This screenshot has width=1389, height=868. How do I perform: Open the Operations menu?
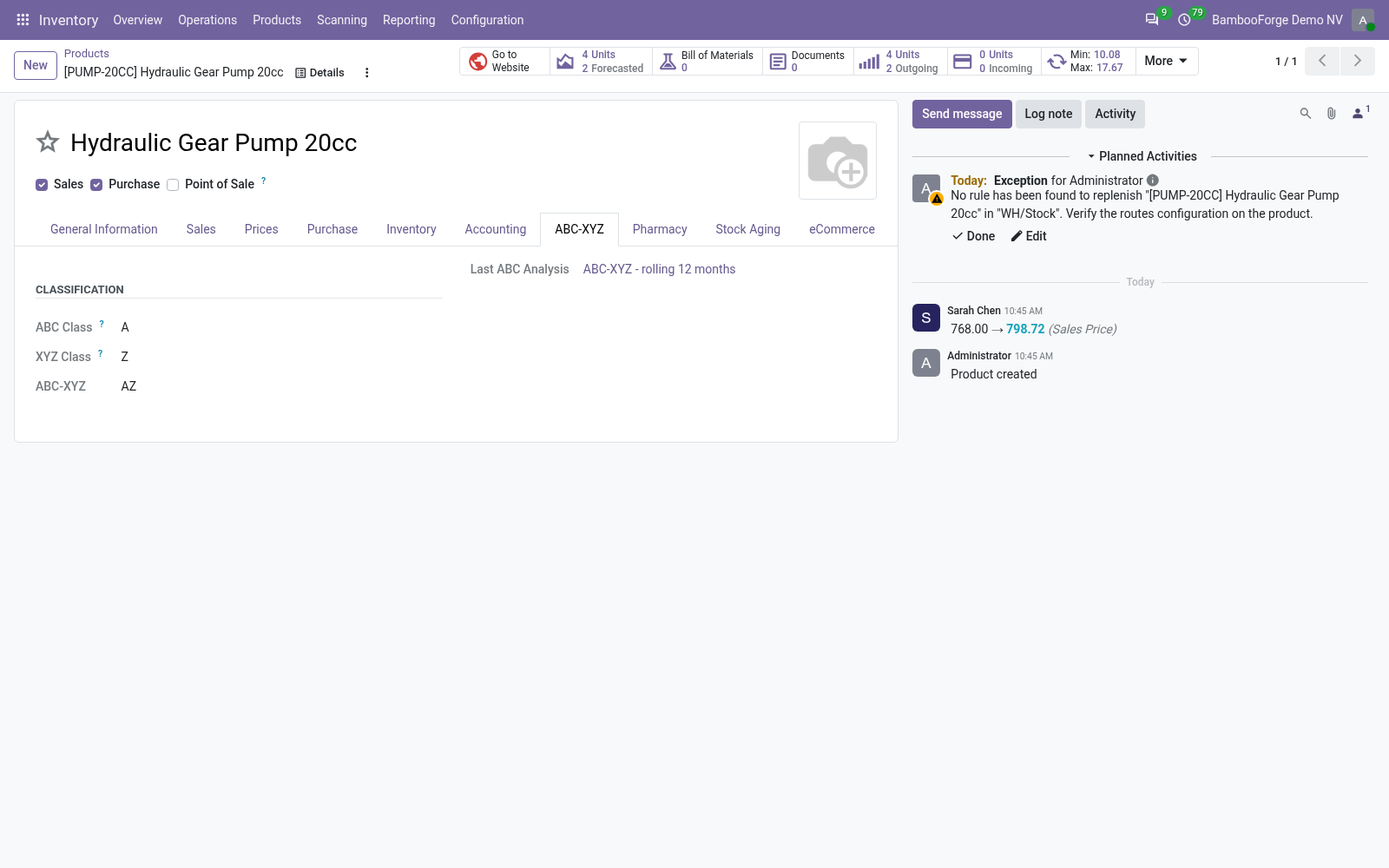pyautogui.click(x=207, y=20)
